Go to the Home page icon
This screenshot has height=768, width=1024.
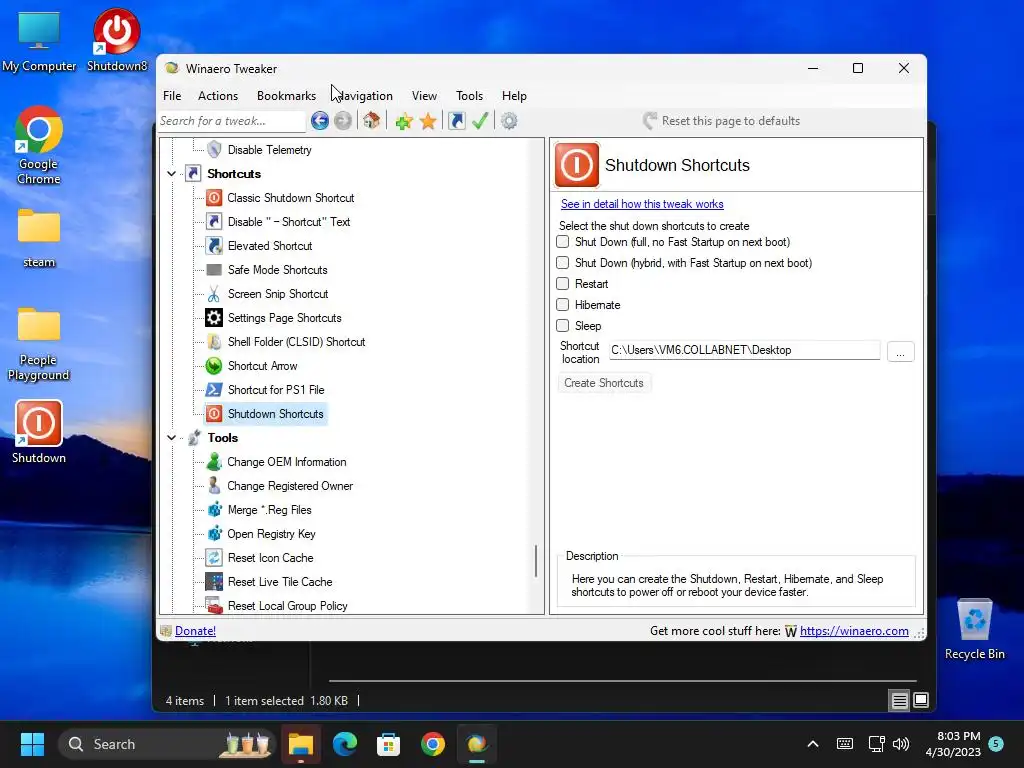(x=372, y=121)
